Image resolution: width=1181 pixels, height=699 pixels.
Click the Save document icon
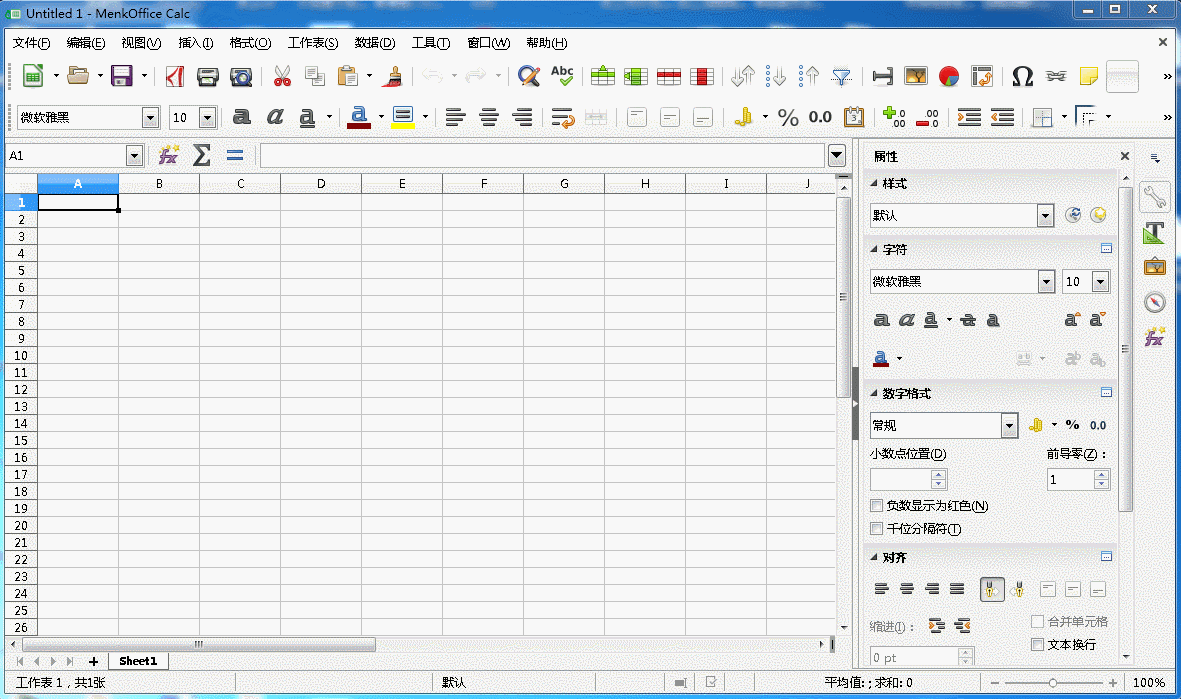click(x=122, y=76)
